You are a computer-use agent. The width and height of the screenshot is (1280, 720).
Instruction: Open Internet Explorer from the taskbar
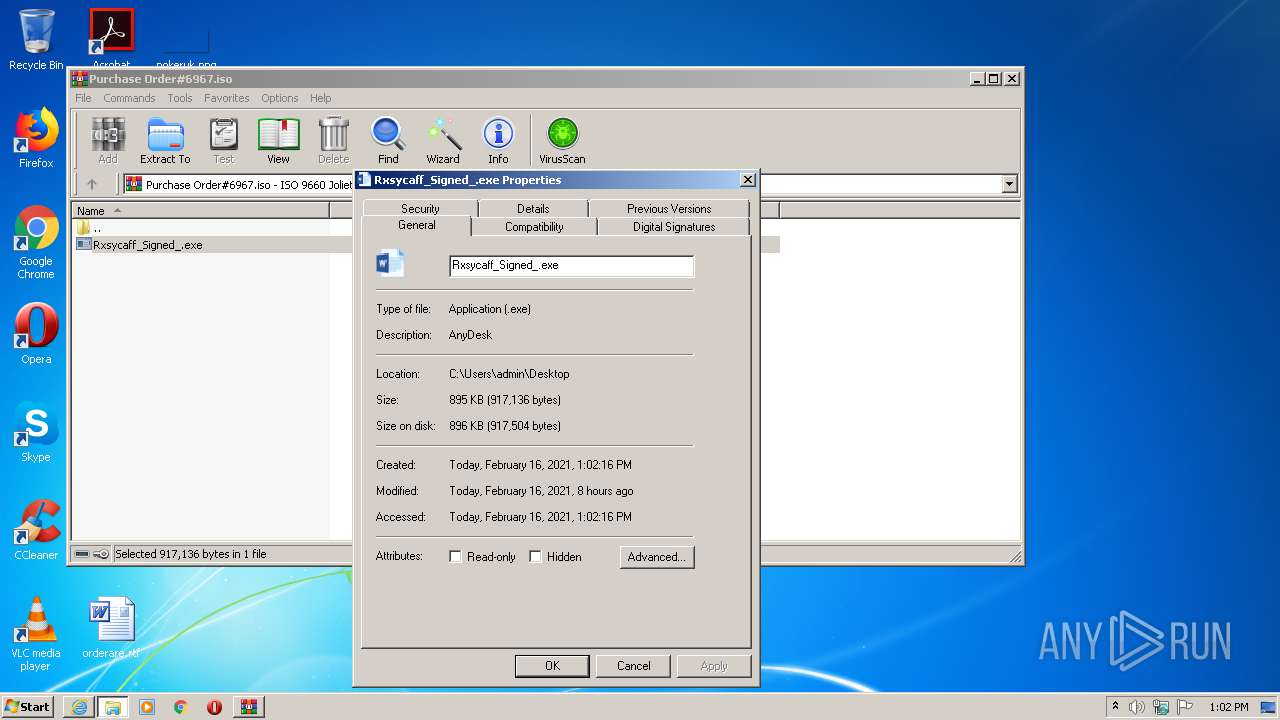click(x=79, y=706)
